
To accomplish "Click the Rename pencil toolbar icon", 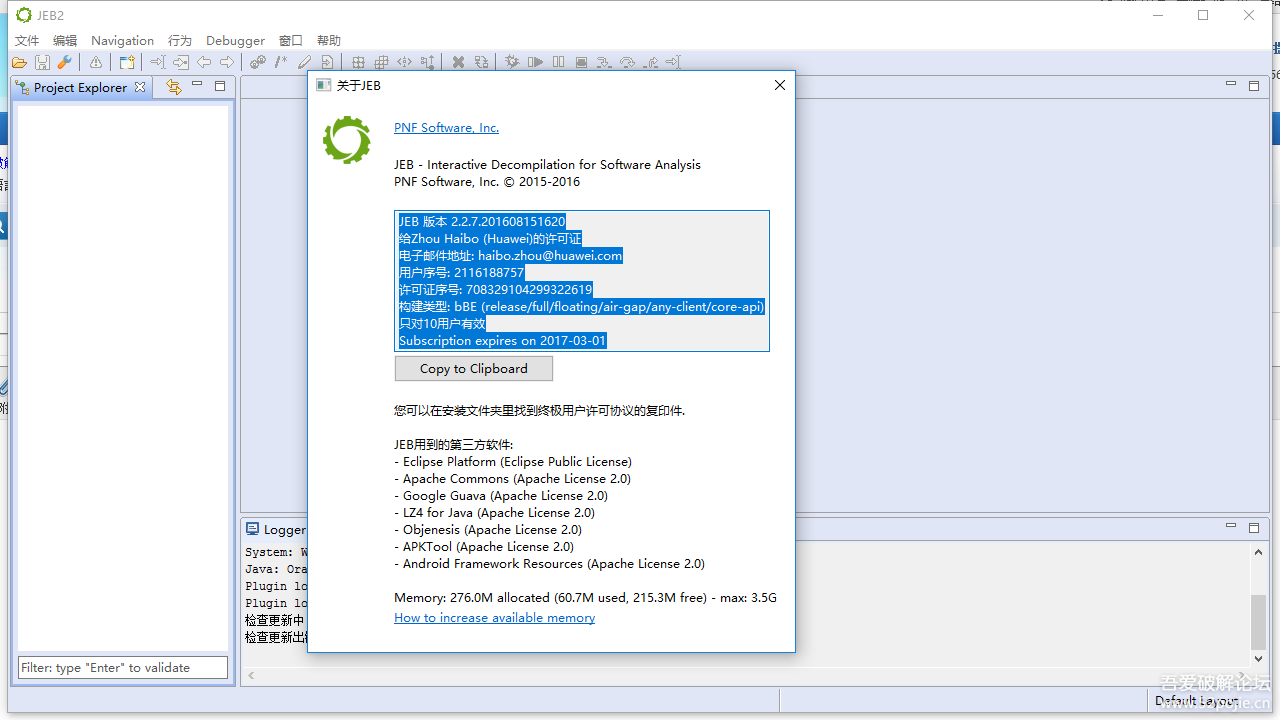I will (304, 63).
